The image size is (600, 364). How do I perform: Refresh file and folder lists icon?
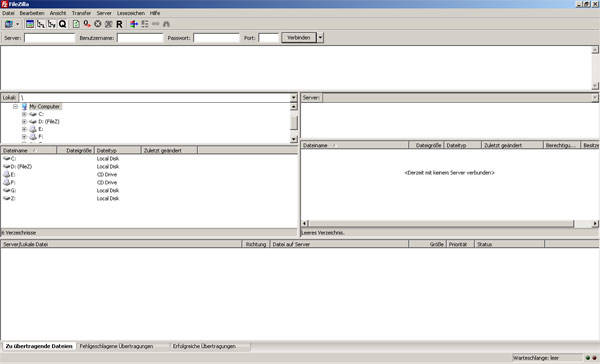pos(76,24)
